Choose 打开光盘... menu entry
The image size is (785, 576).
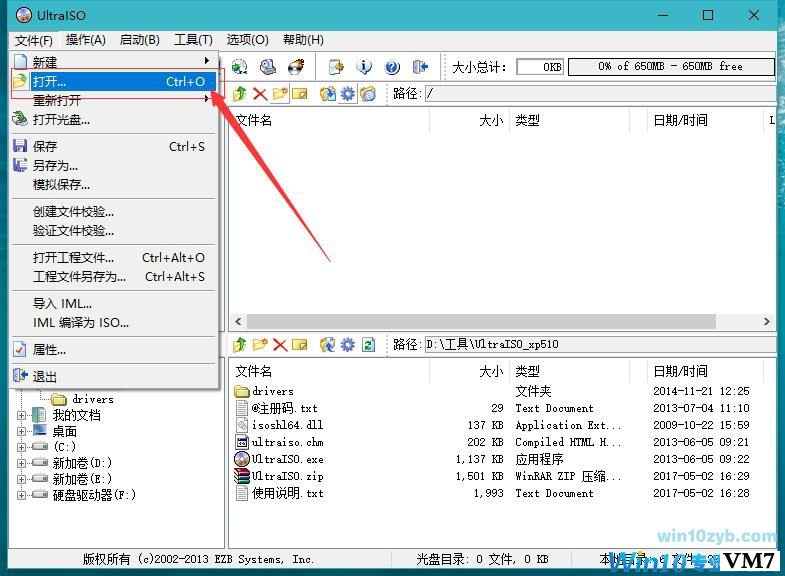[114, 120]
